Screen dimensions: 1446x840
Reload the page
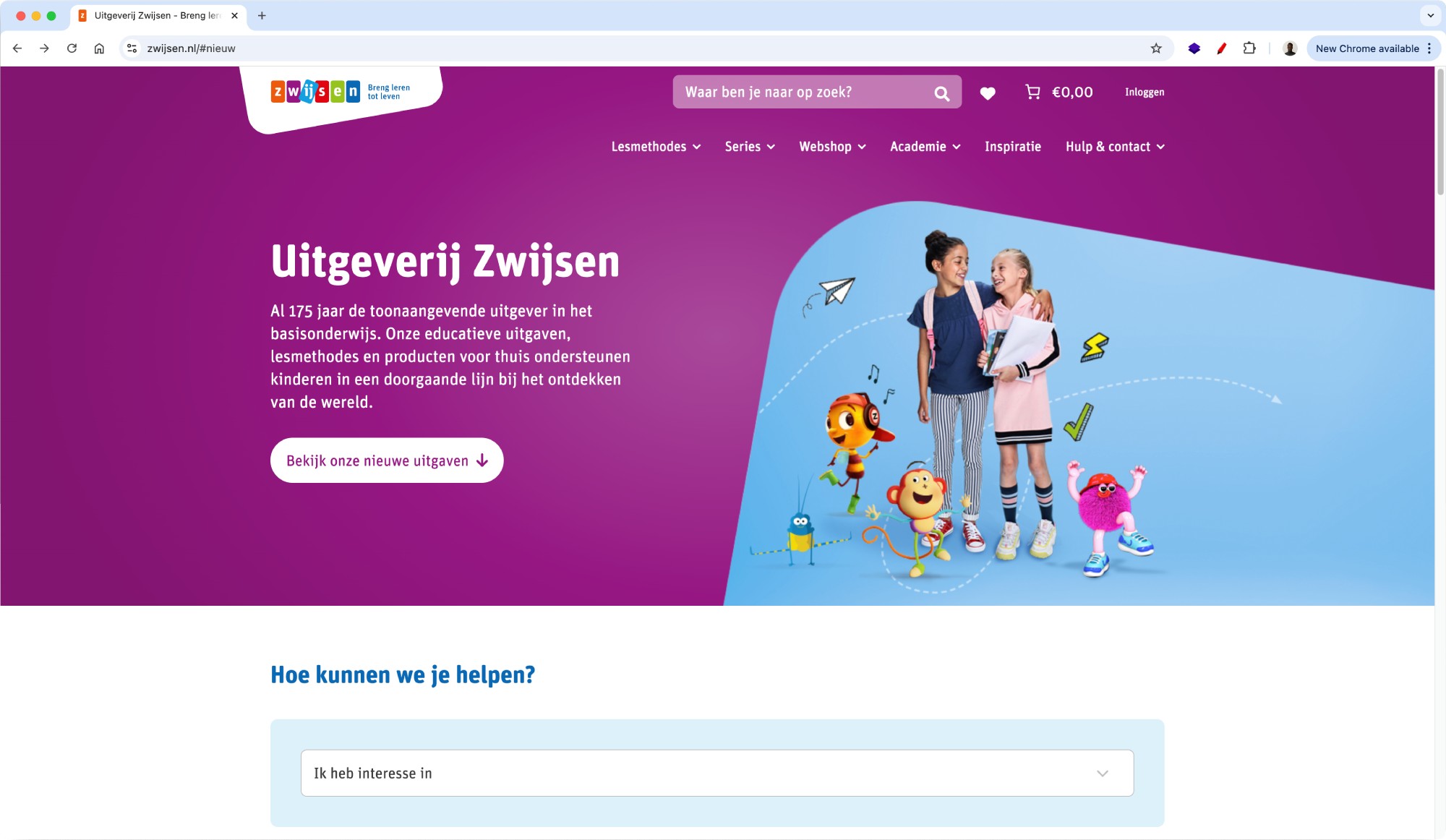tap(72, 48)
